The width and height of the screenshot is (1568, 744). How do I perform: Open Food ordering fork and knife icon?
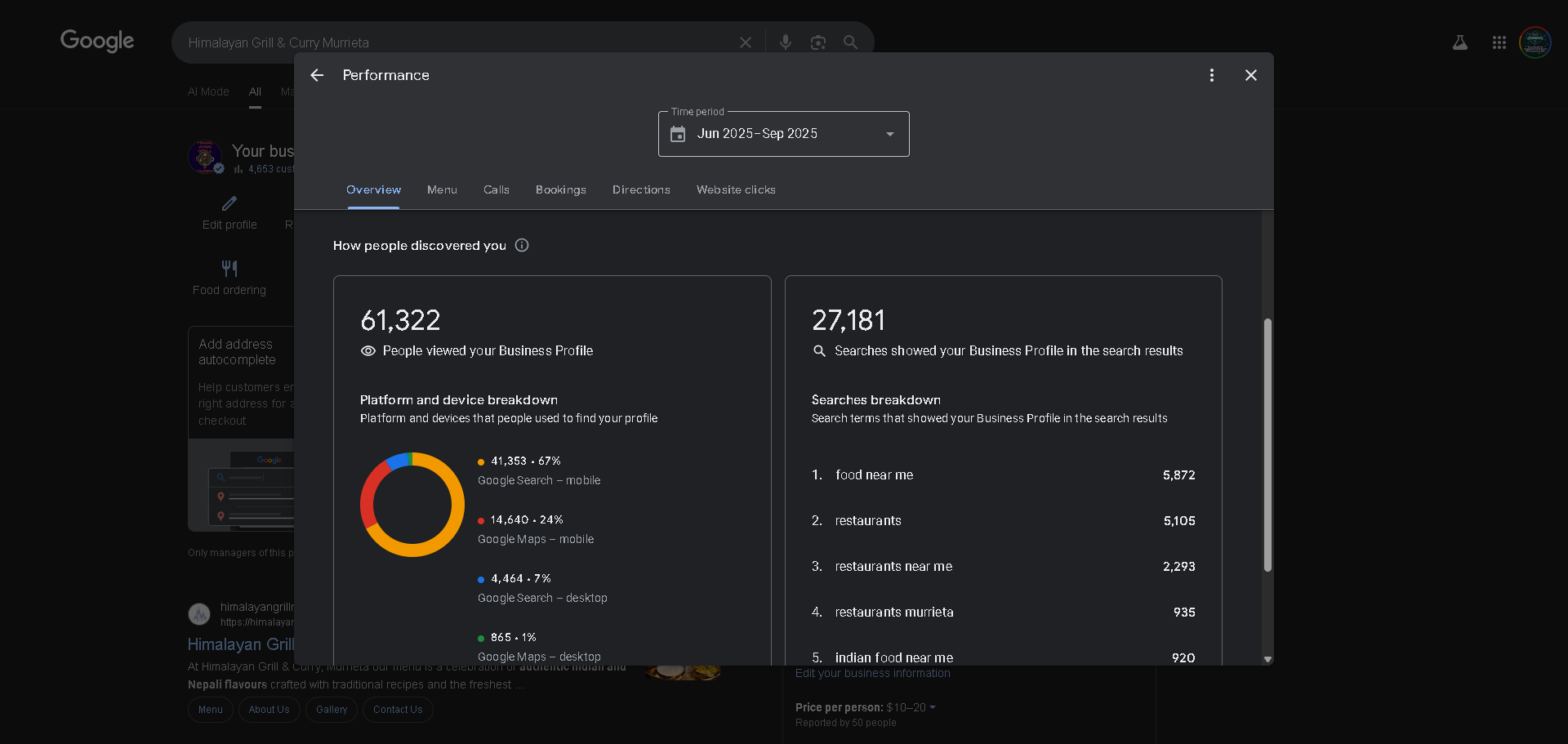pyautogui.click(x=229, y=268)
